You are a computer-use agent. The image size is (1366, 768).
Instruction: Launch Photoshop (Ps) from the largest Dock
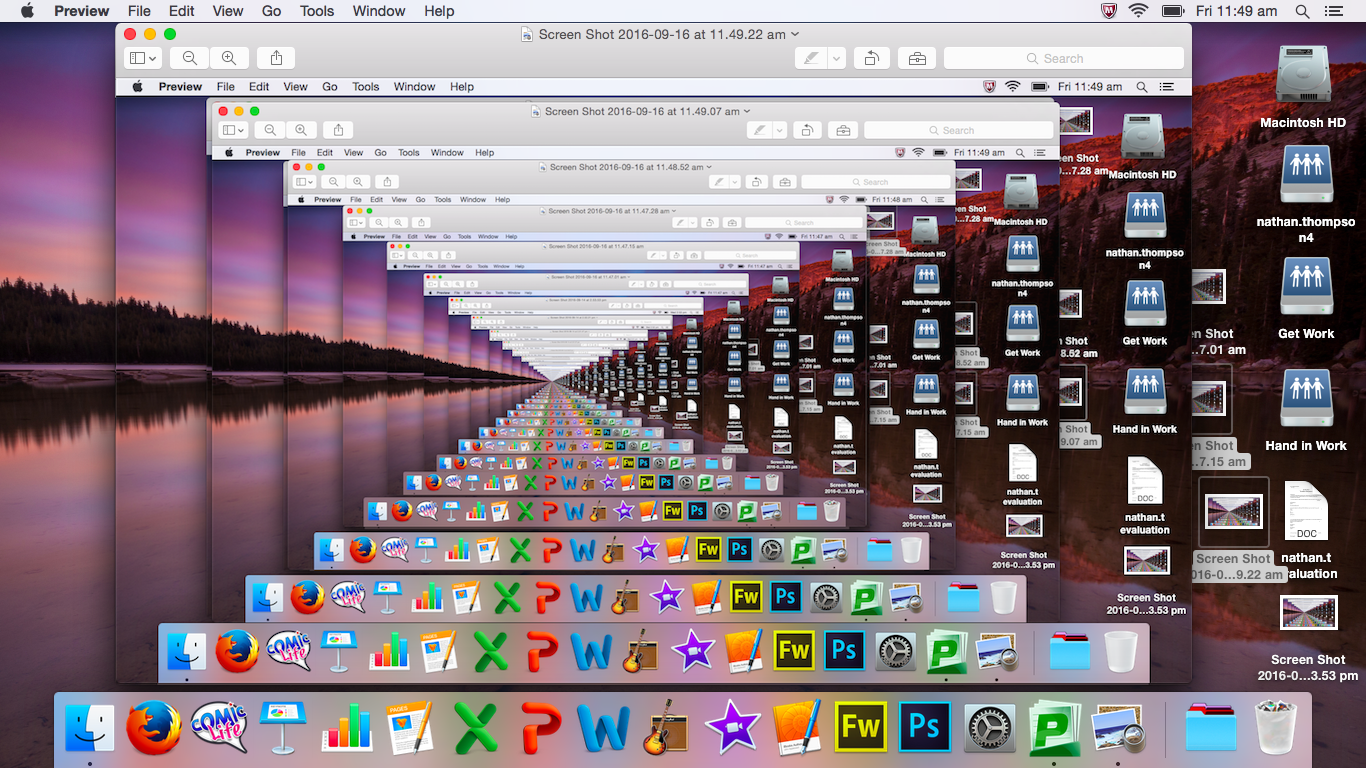(x=925, y=727)
